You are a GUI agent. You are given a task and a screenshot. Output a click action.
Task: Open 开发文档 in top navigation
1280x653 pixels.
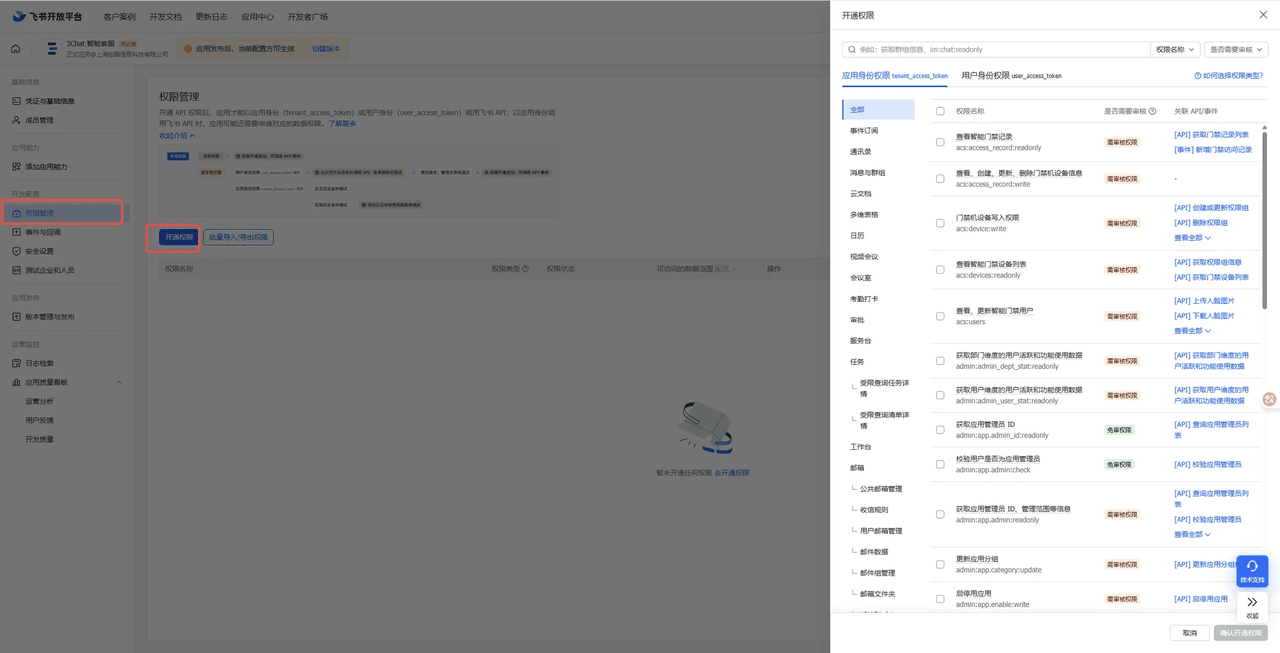tap(166, 17)
